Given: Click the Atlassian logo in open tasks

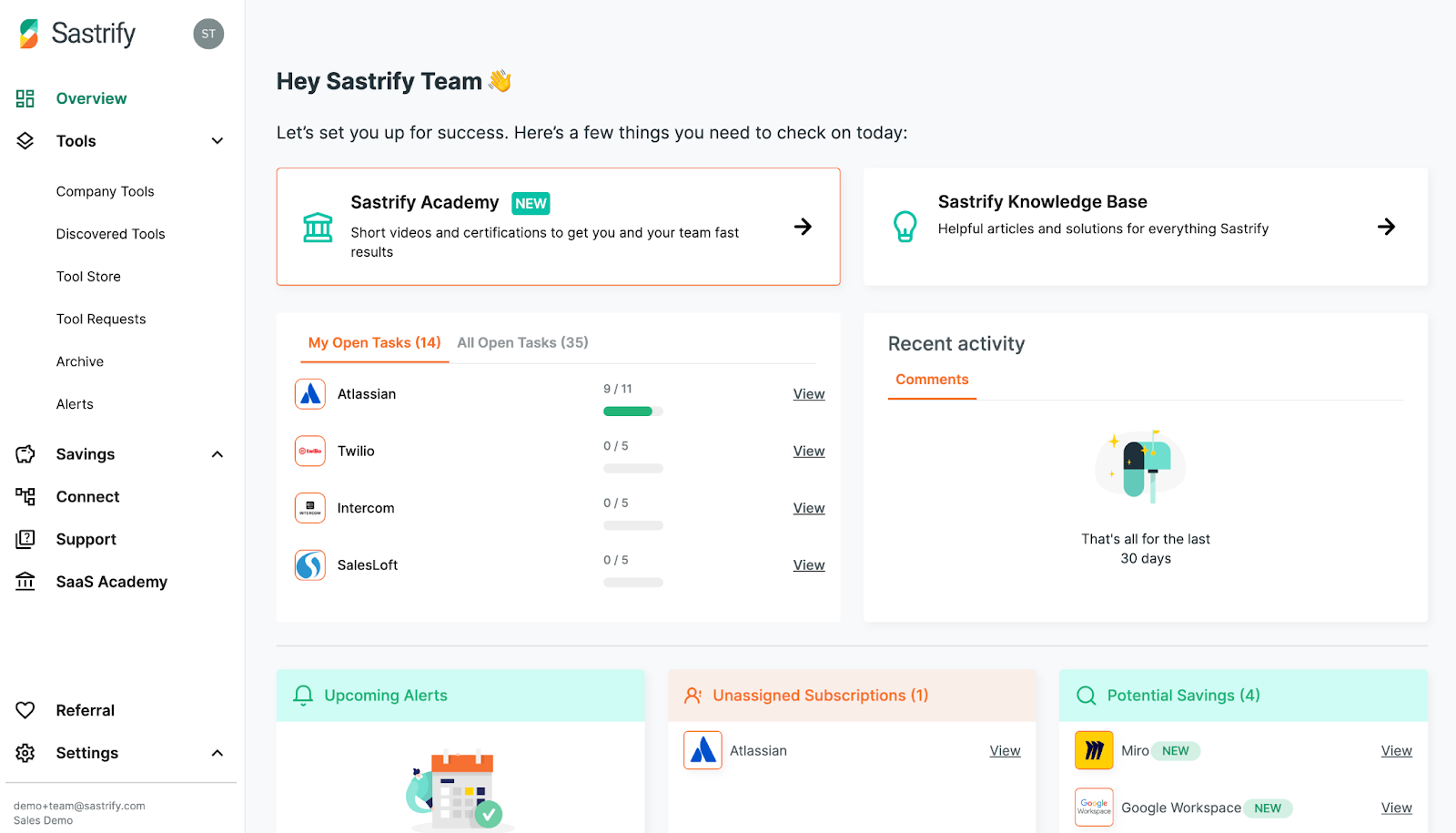Looking at the screenshot, I should tap(310, 394).
